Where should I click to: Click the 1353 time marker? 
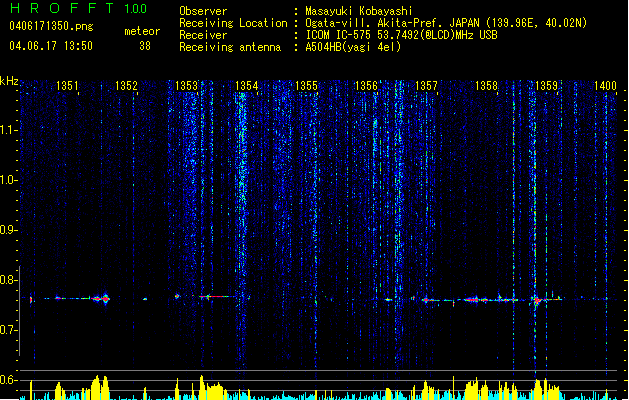coord(187,86)
